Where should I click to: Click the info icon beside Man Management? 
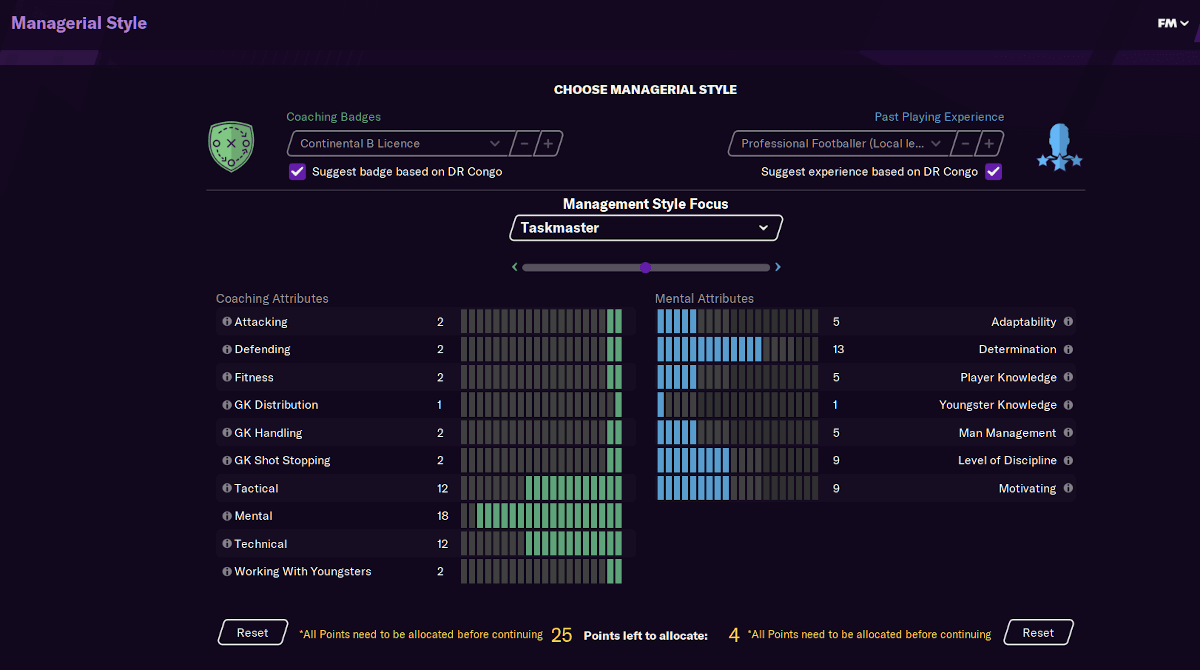(1068, 433)
